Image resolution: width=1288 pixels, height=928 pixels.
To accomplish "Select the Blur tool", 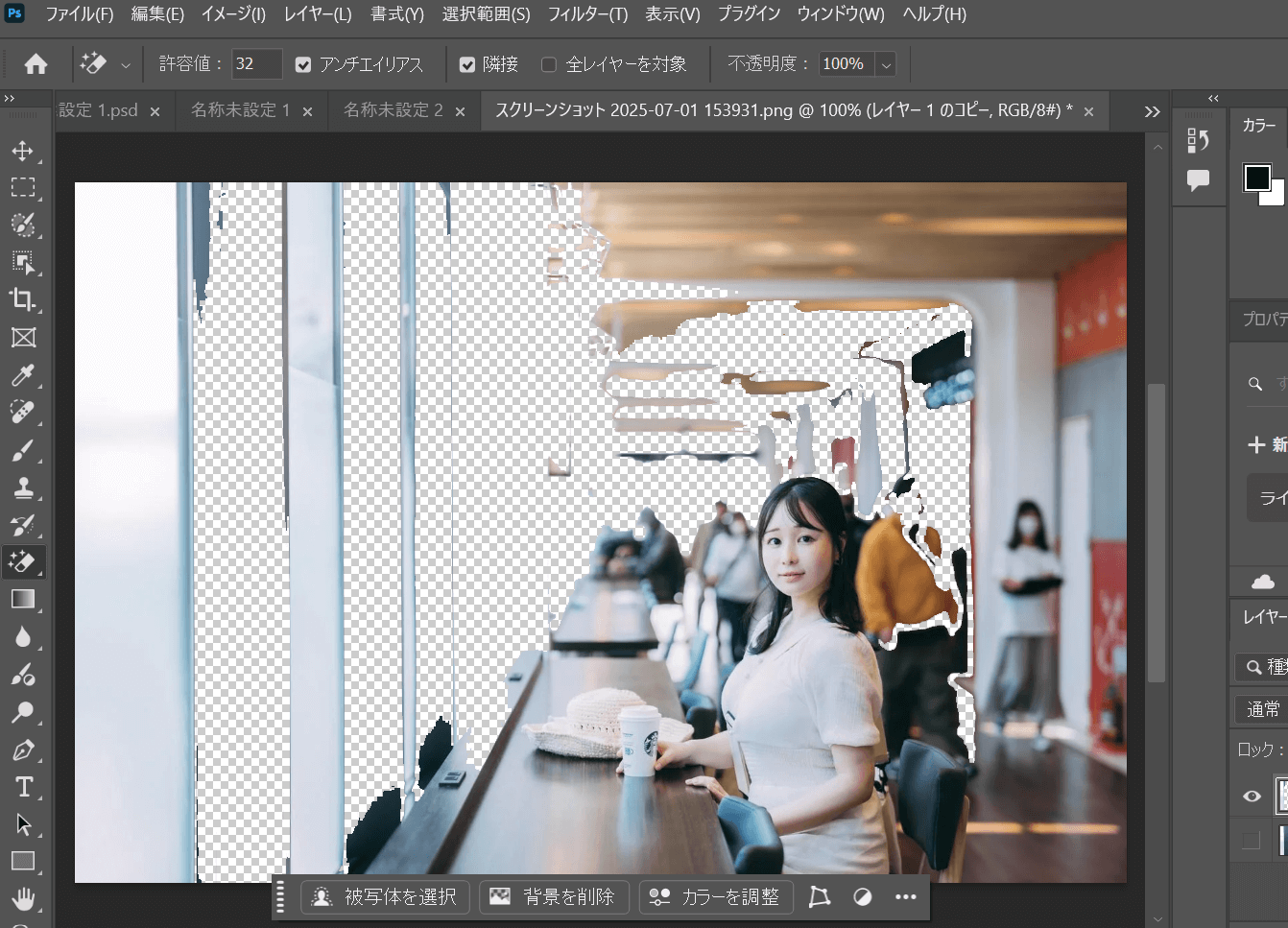I will [23, 636].
